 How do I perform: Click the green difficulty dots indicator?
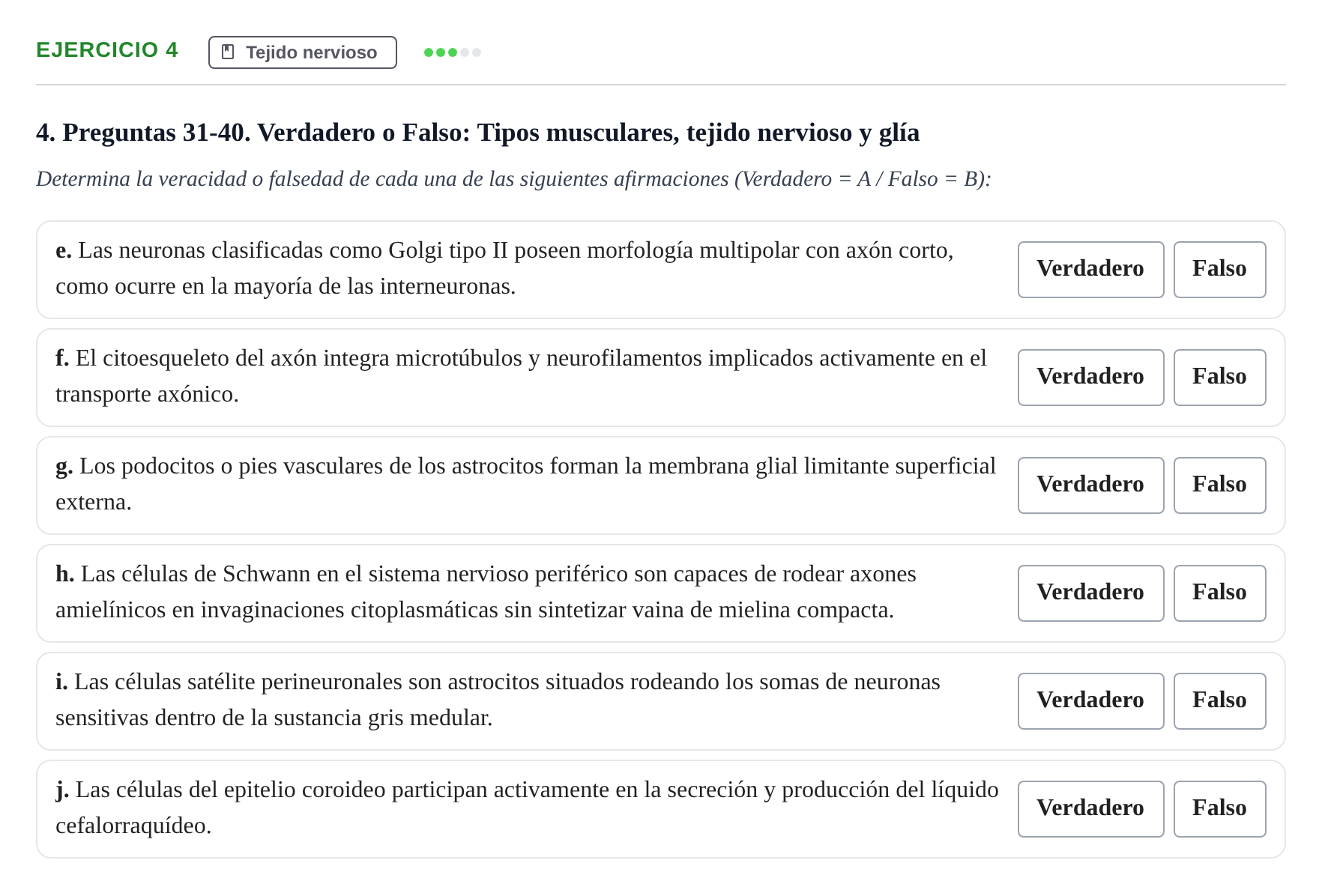(453, 52)
